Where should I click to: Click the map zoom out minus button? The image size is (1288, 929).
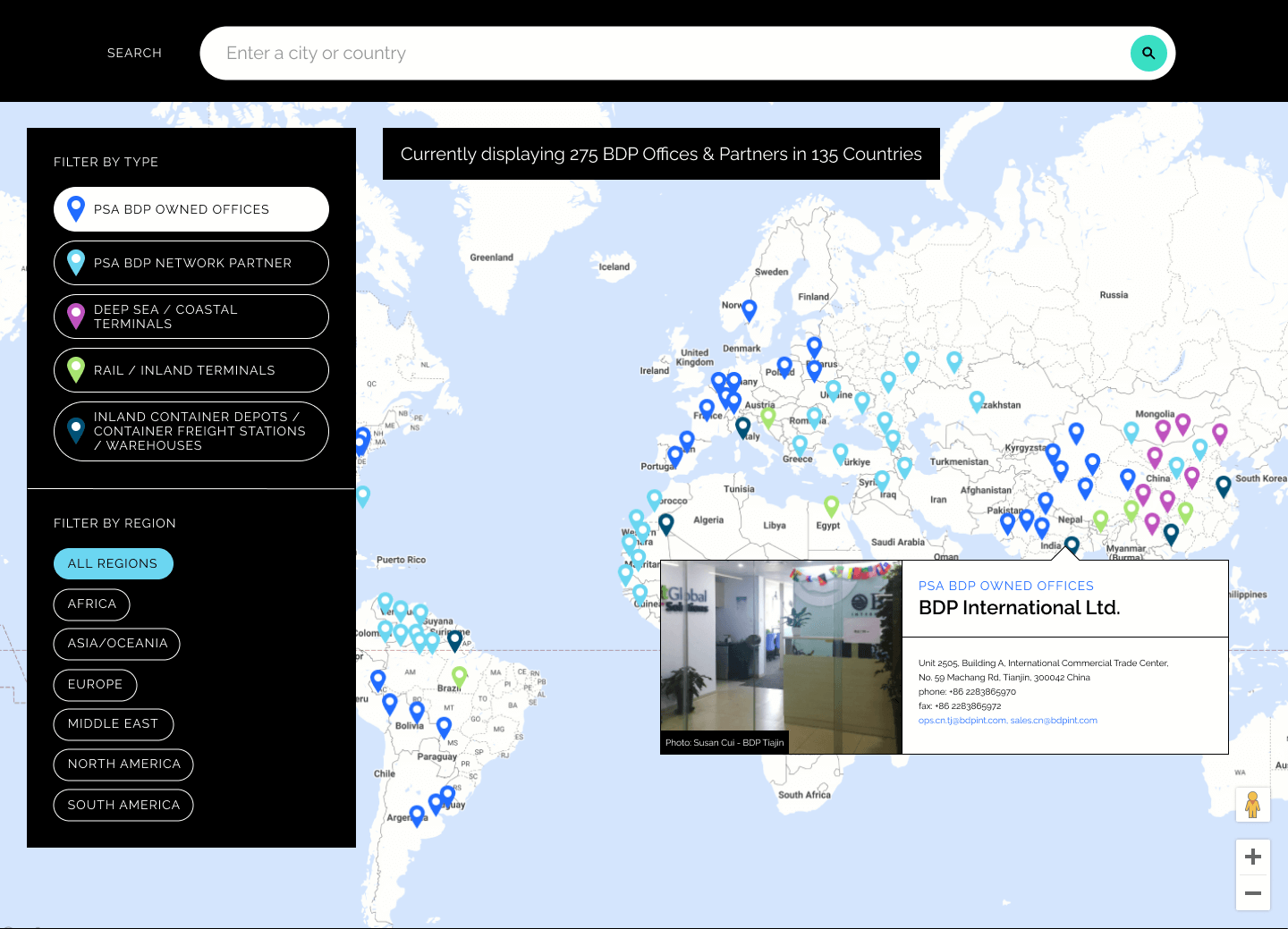coord(1252,893)
